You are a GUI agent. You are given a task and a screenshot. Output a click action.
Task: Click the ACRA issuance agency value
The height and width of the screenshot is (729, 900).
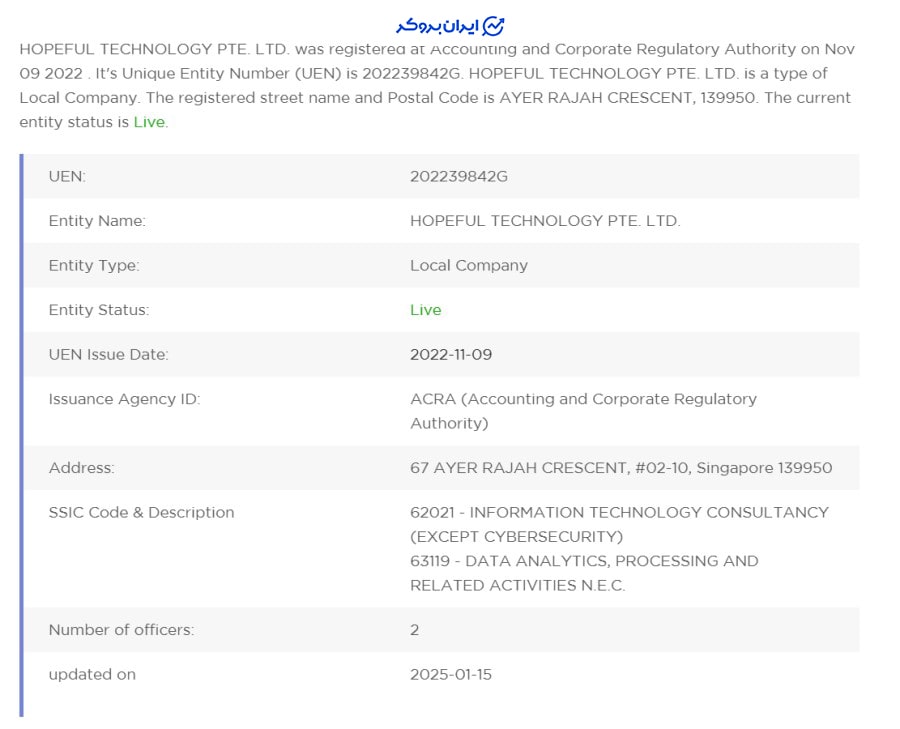[583, 411]
